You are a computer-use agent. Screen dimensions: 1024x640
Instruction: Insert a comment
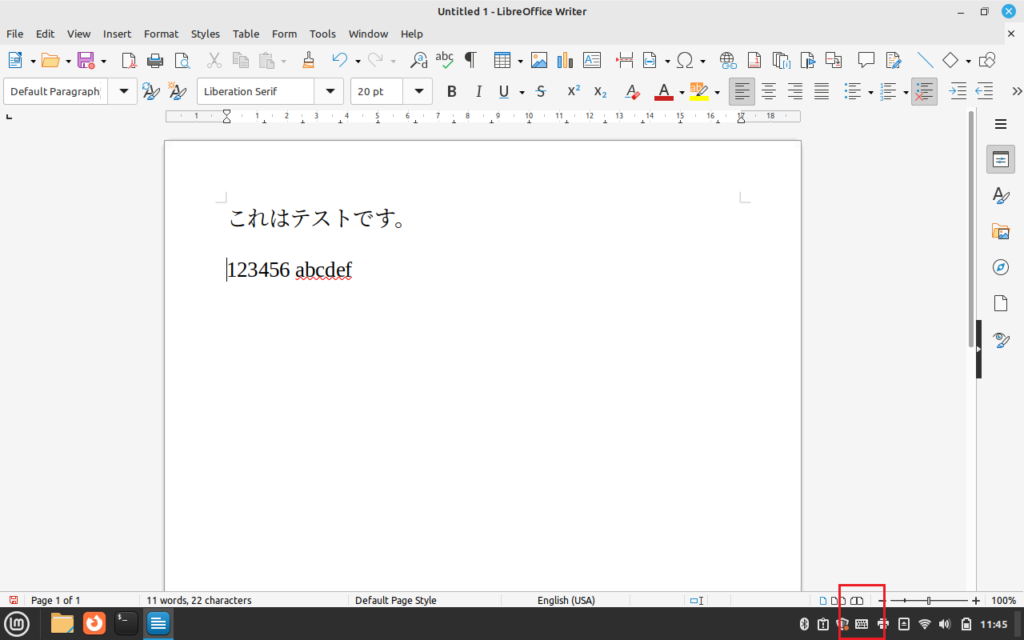coord(866,61)
